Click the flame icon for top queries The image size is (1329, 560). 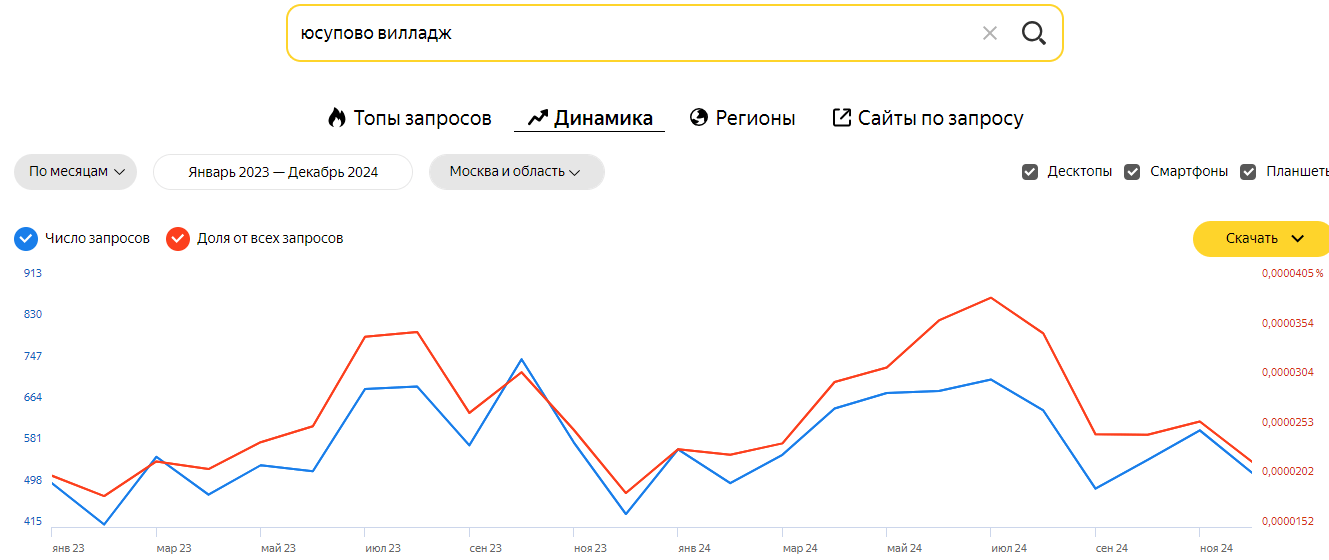pyautogui.click(x=337, y=118)
